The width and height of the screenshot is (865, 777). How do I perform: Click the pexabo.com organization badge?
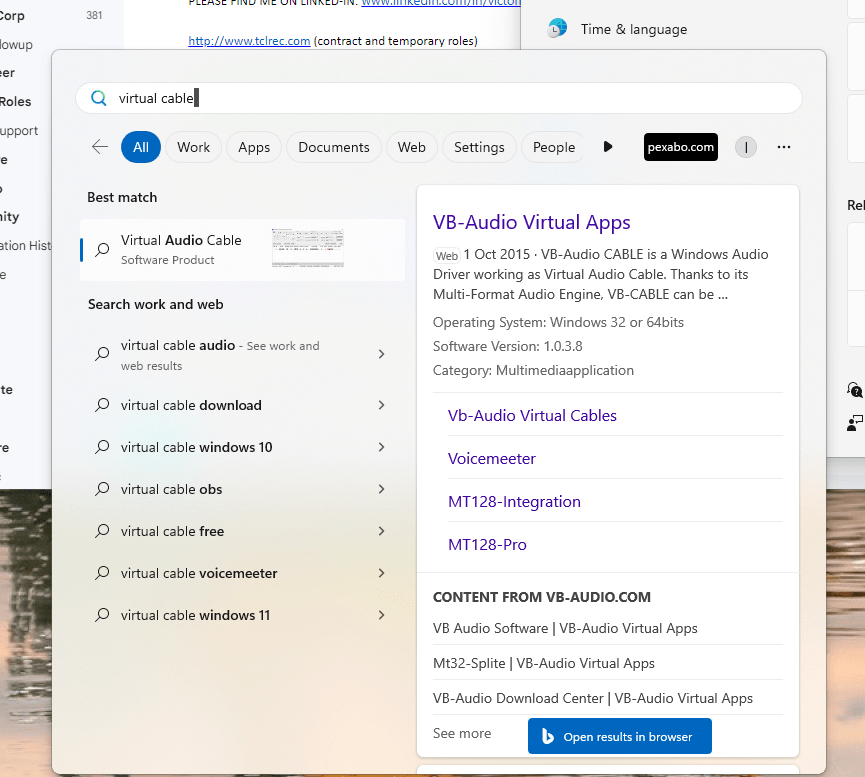click(x=681, y=147)
